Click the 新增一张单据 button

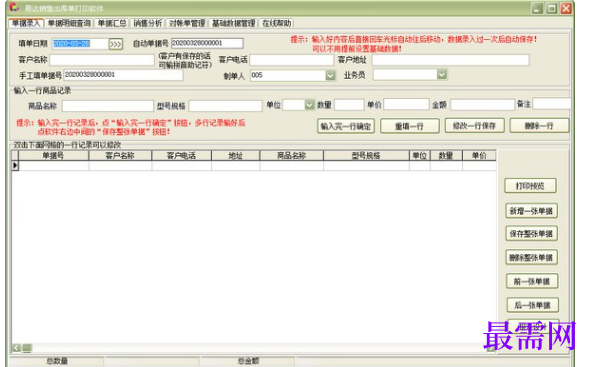click(x=531, y=211)
